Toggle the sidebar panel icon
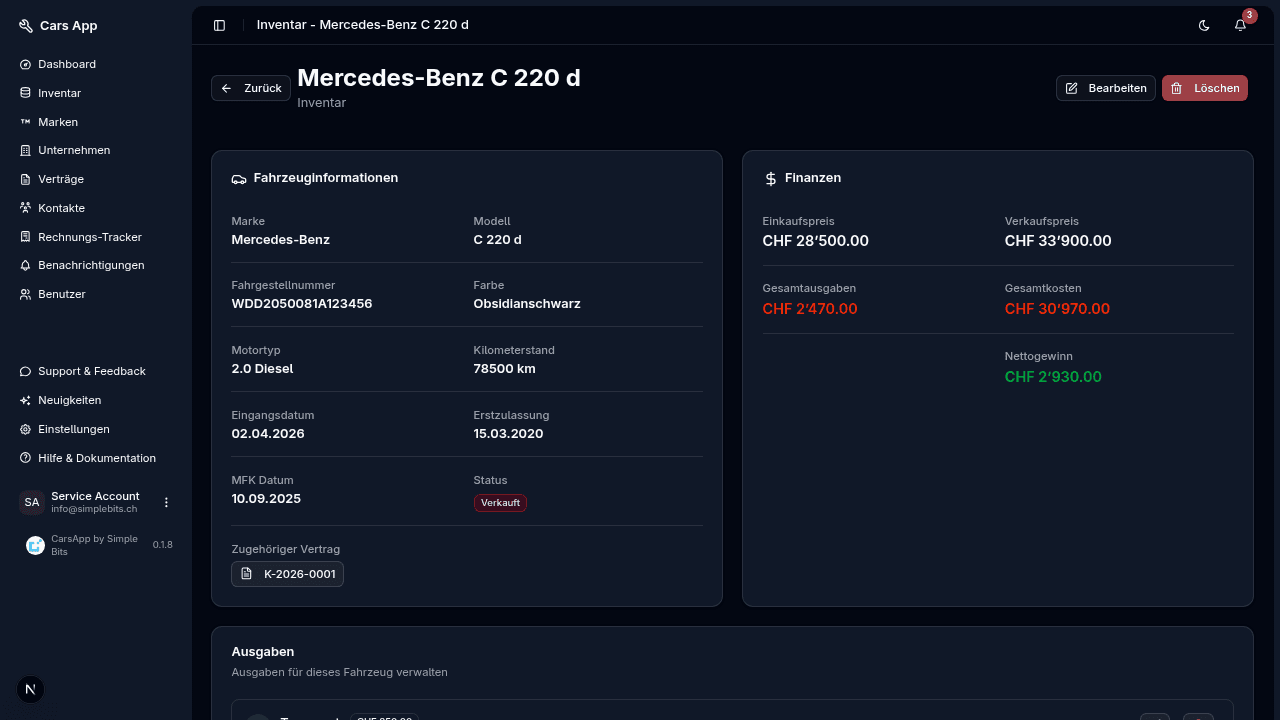 coord(220,25)
